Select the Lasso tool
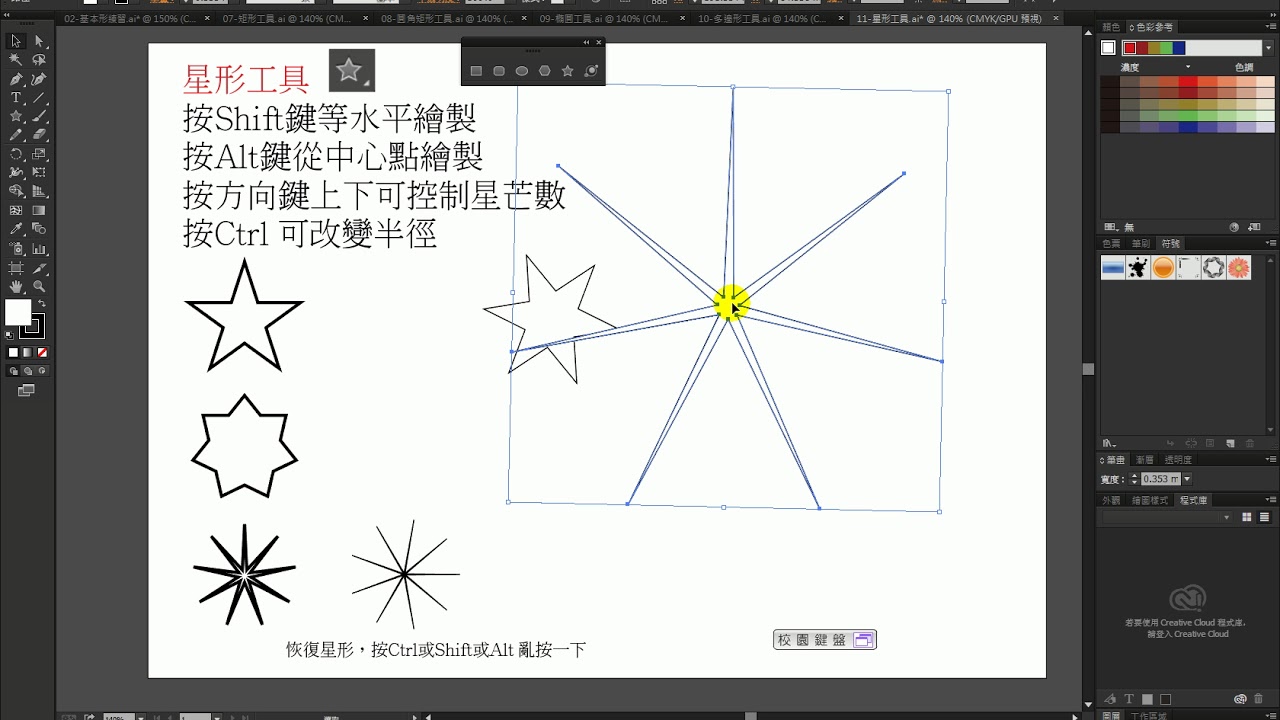1280x720 pixels. click(39, 60)
